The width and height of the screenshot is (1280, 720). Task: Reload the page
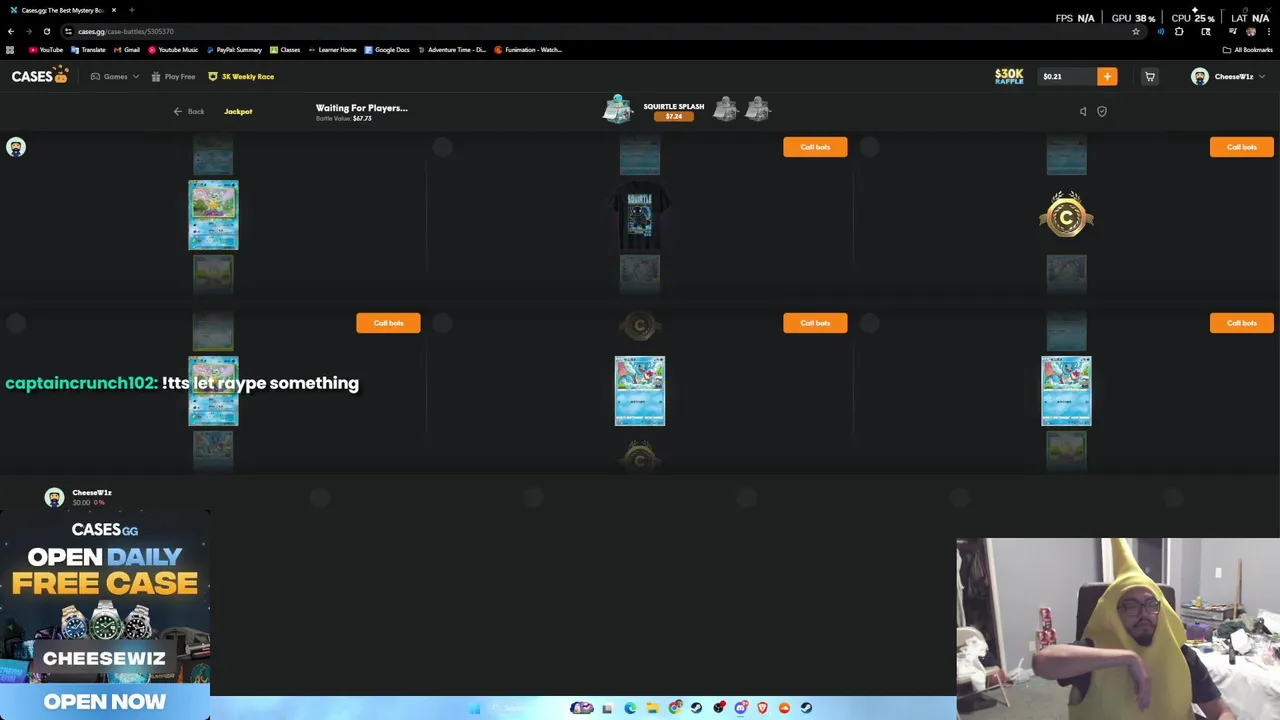[x=47, y=31]
